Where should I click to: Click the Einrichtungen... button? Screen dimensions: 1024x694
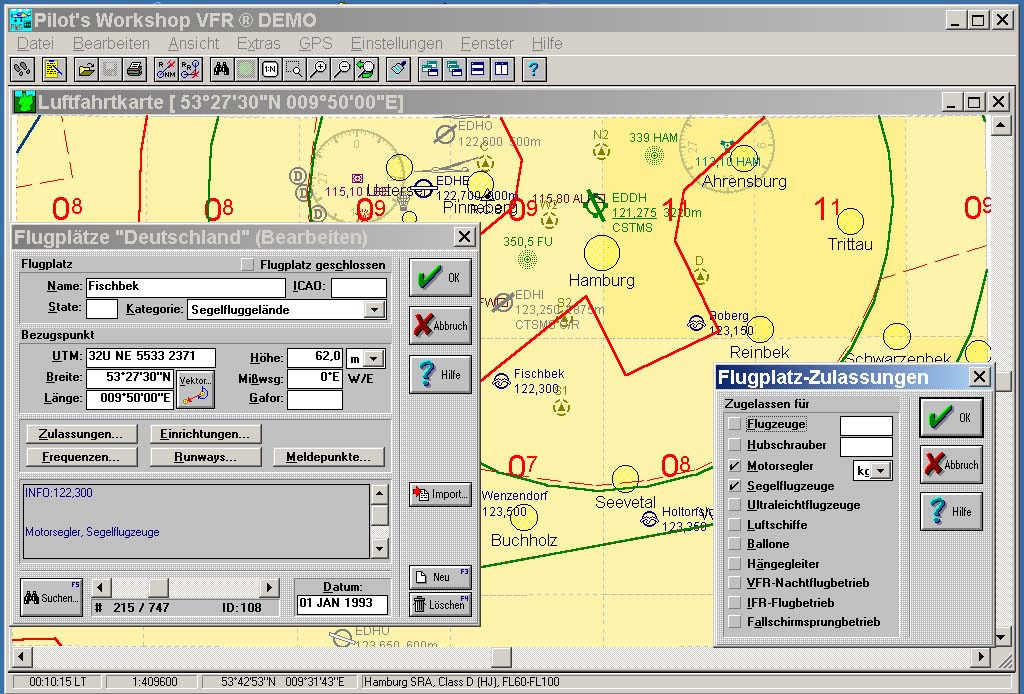tap(206, 434)
